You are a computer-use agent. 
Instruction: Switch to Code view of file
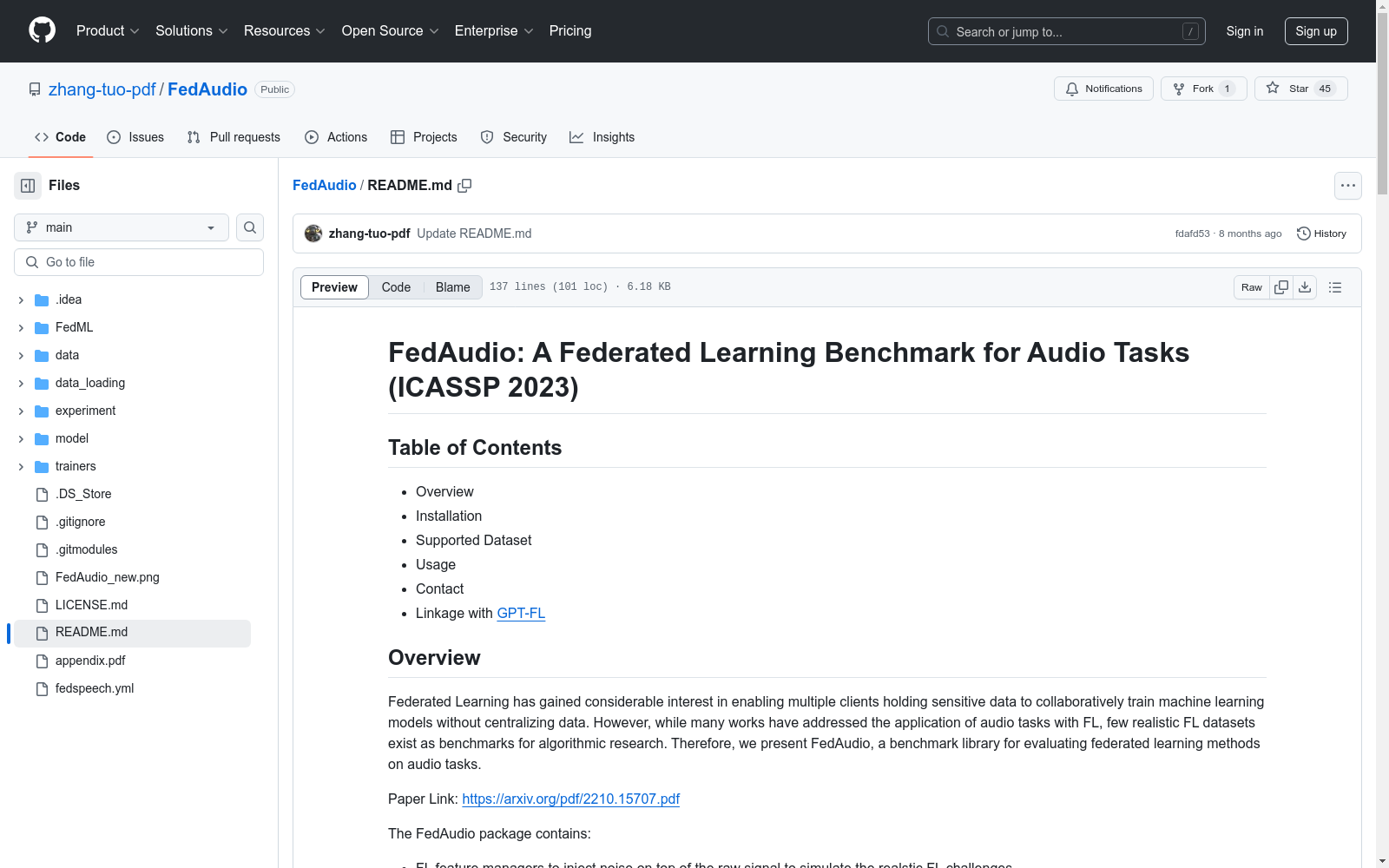pos(396,287)
